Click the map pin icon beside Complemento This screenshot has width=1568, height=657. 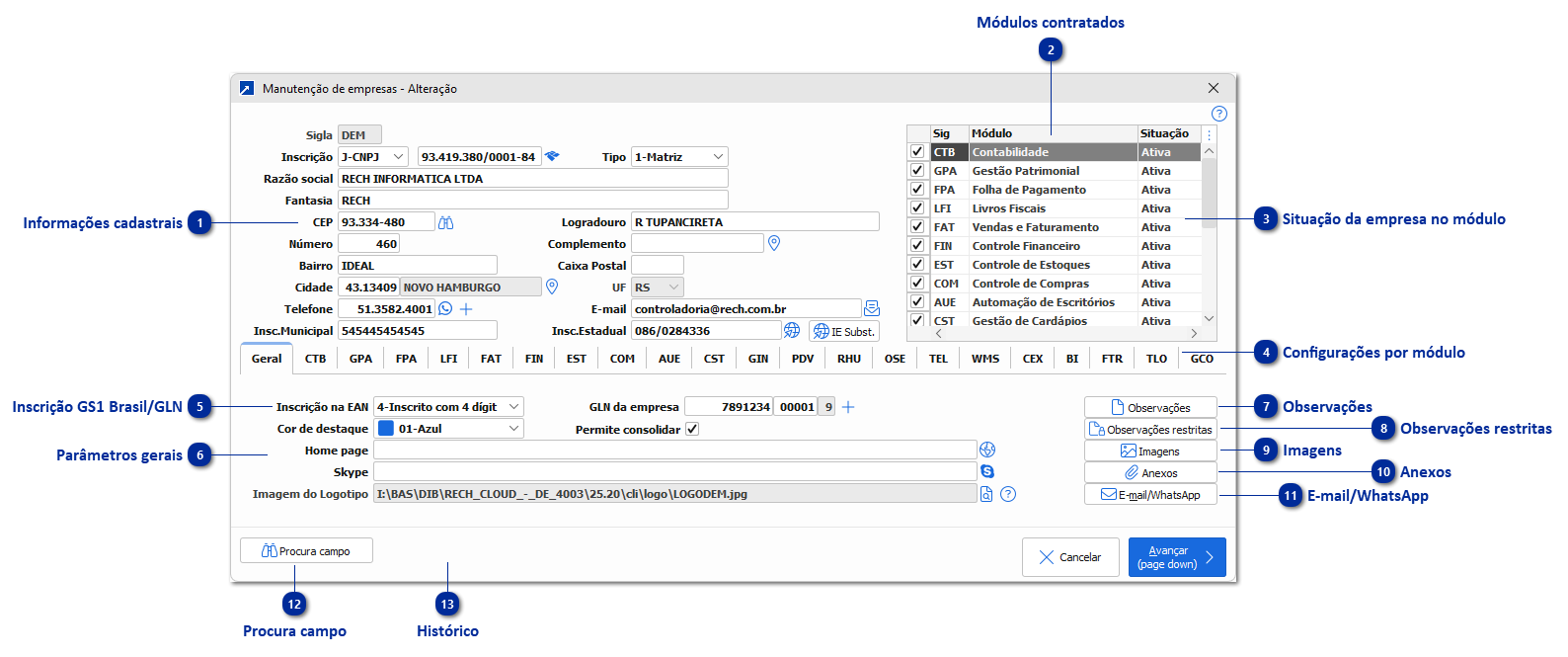tap(774, 243)
